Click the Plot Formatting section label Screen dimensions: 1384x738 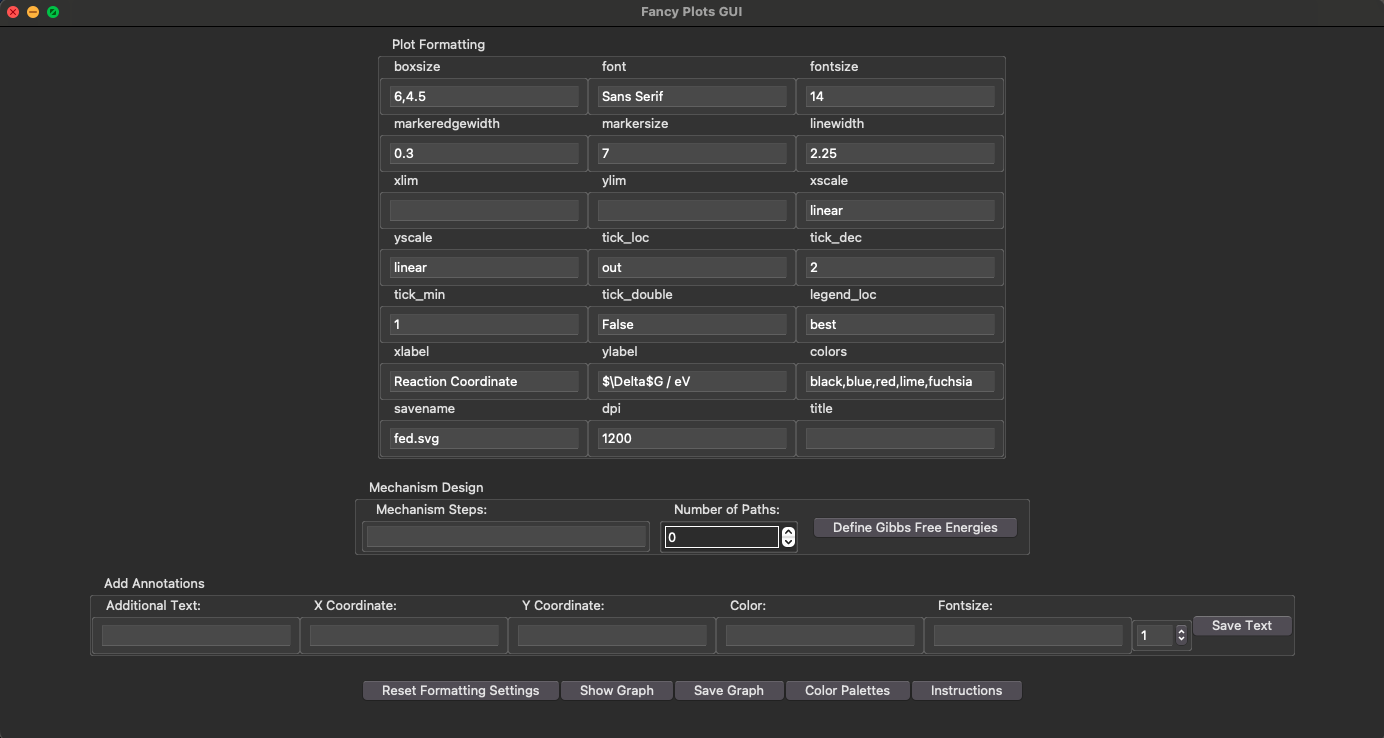click(x=438, y=44)
